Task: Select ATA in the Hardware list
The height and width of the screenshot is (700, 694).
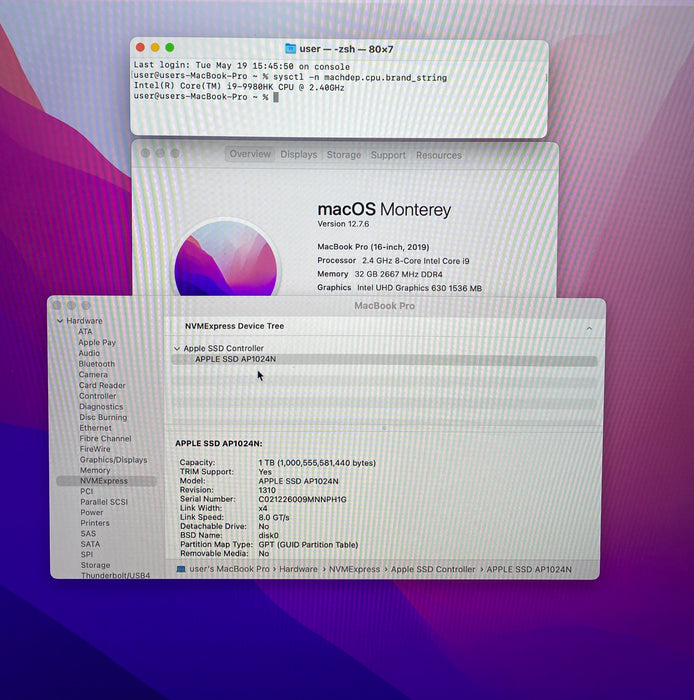Action: pos(85,332)
